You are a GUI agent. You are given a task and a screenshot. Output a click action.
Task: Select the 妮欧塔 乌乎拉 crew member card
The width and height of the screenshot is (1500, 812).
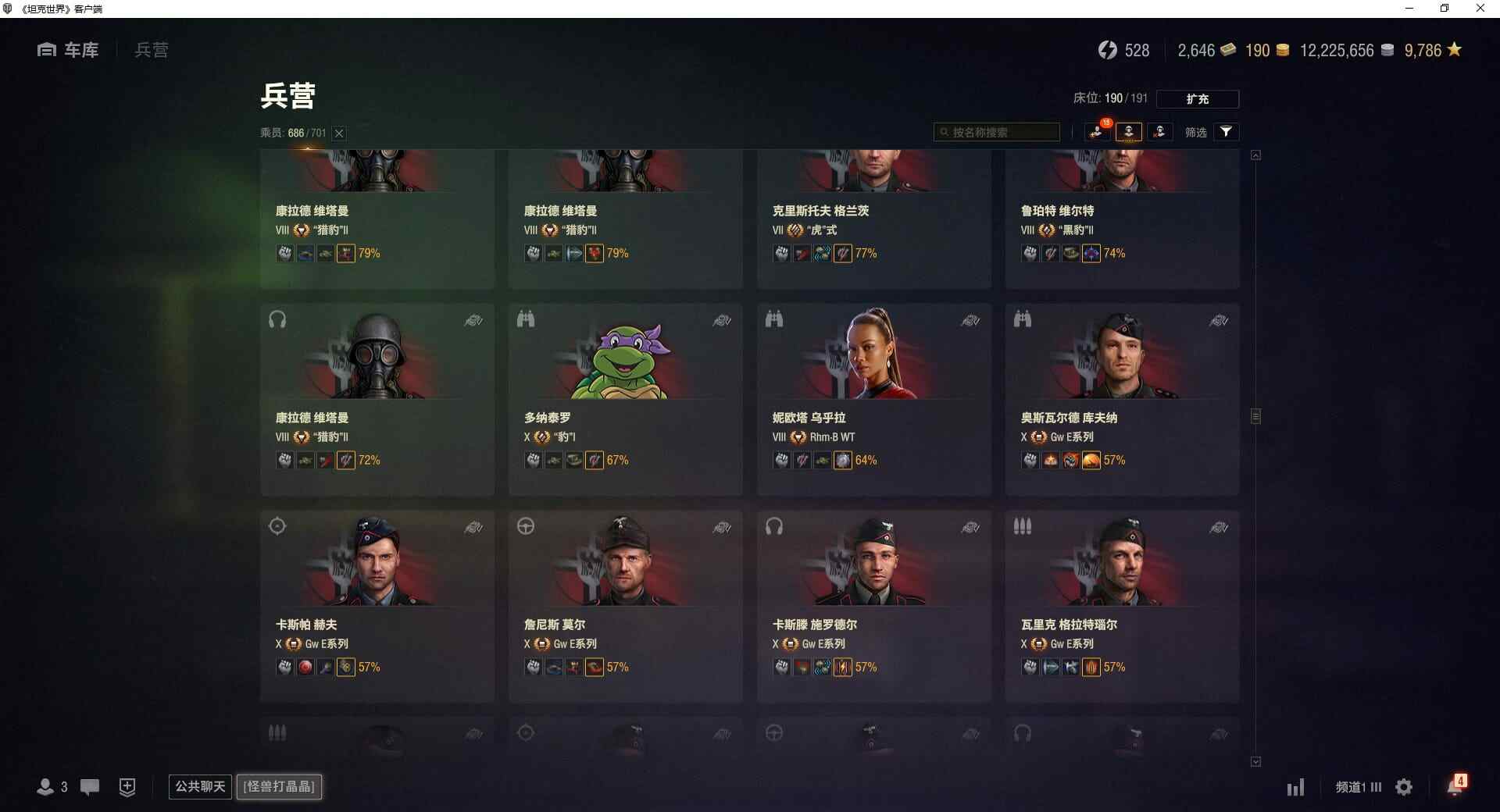[873, 399]
